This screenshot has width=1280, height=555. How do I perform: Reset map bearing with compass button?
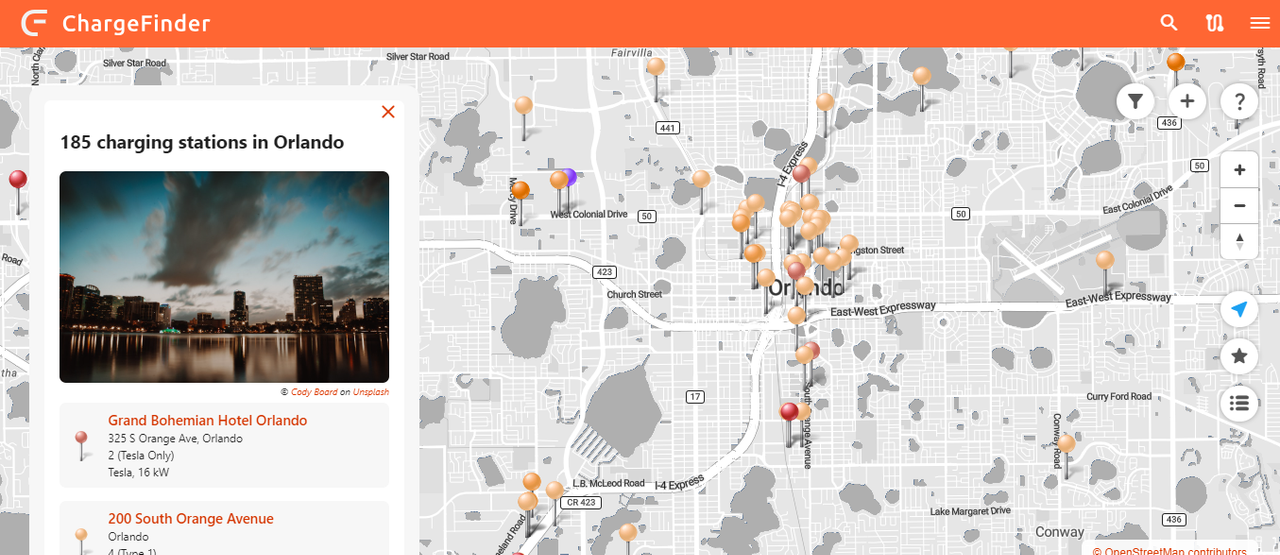pyautogui.click(x=1239, y=241)
